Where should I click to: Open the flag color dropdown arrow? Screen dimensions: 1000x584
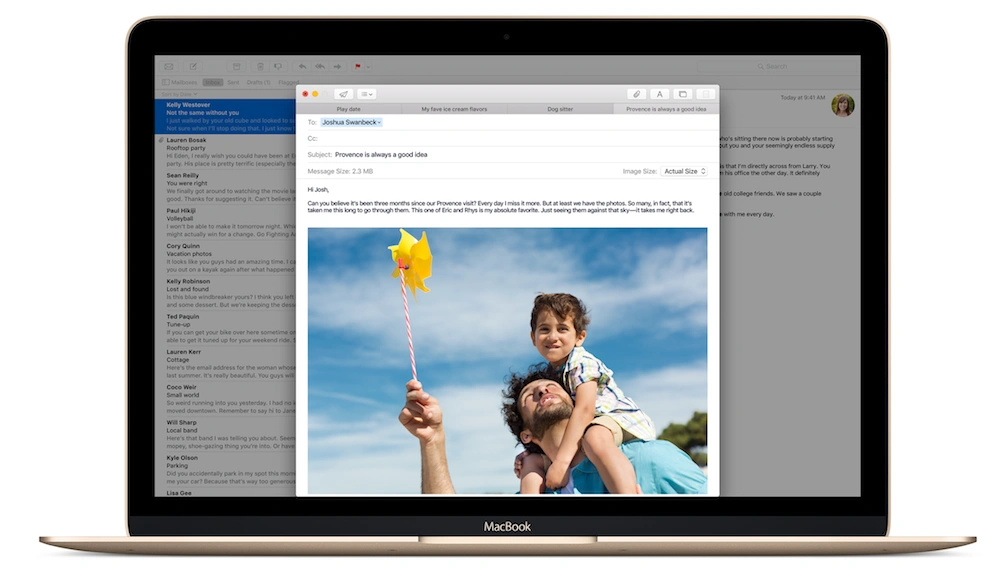(368, 67)
